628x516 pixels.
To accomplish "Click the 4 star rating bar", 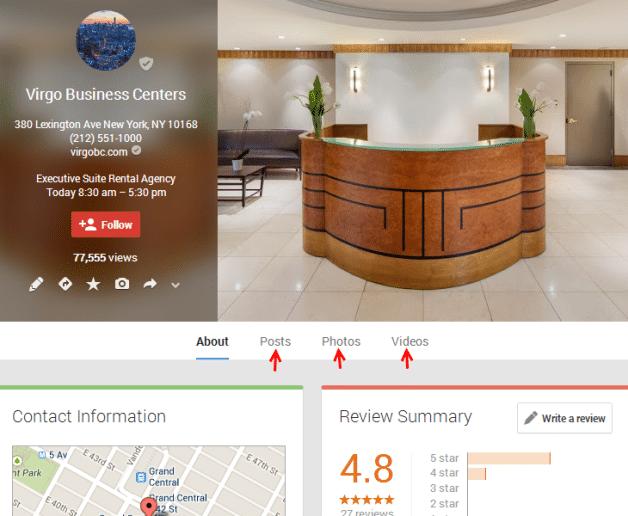I will point(477,474).
